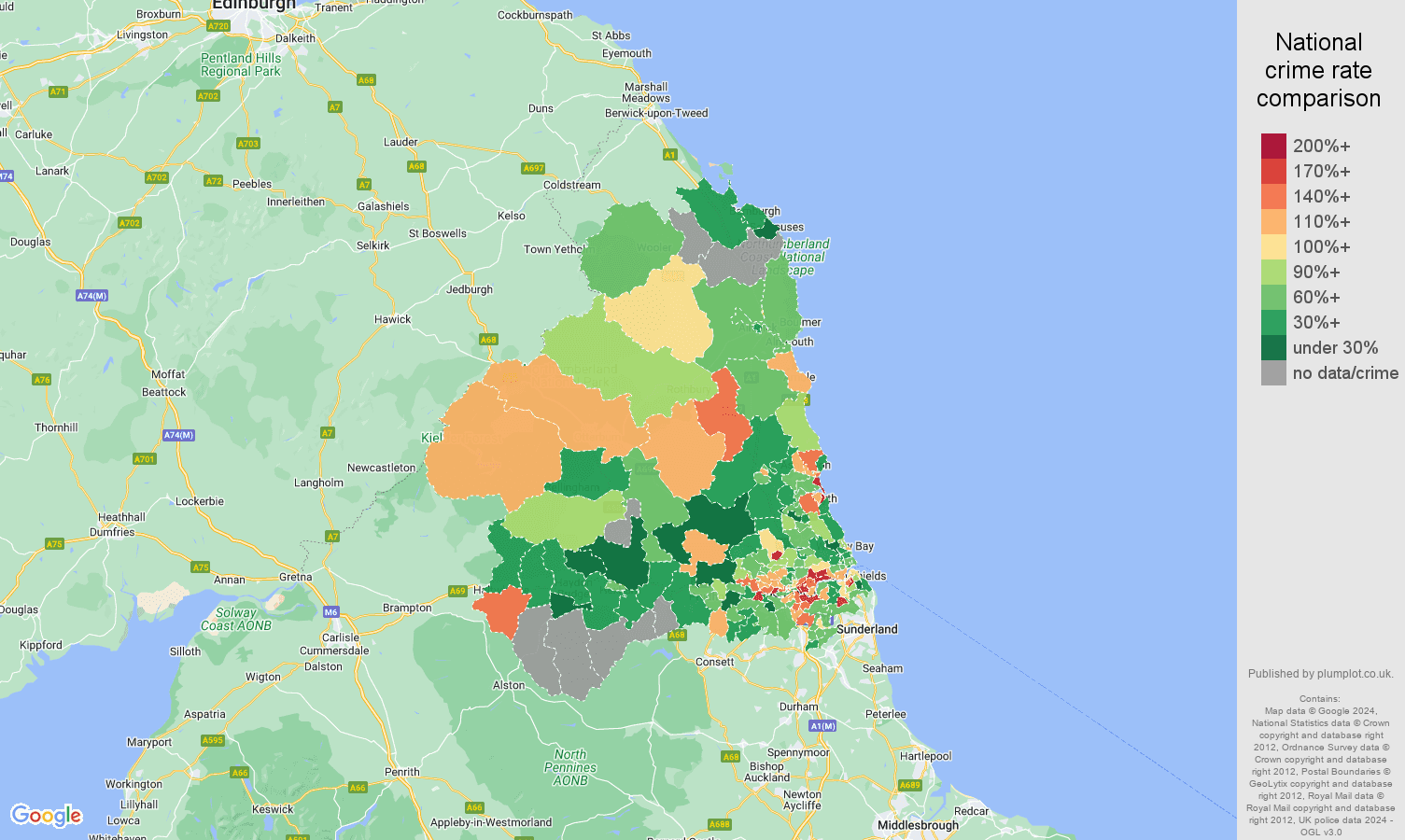Click the M6 motorway shield near Carlisle
This screenshot has width=1405, height=840.
(x=331, y=612)
